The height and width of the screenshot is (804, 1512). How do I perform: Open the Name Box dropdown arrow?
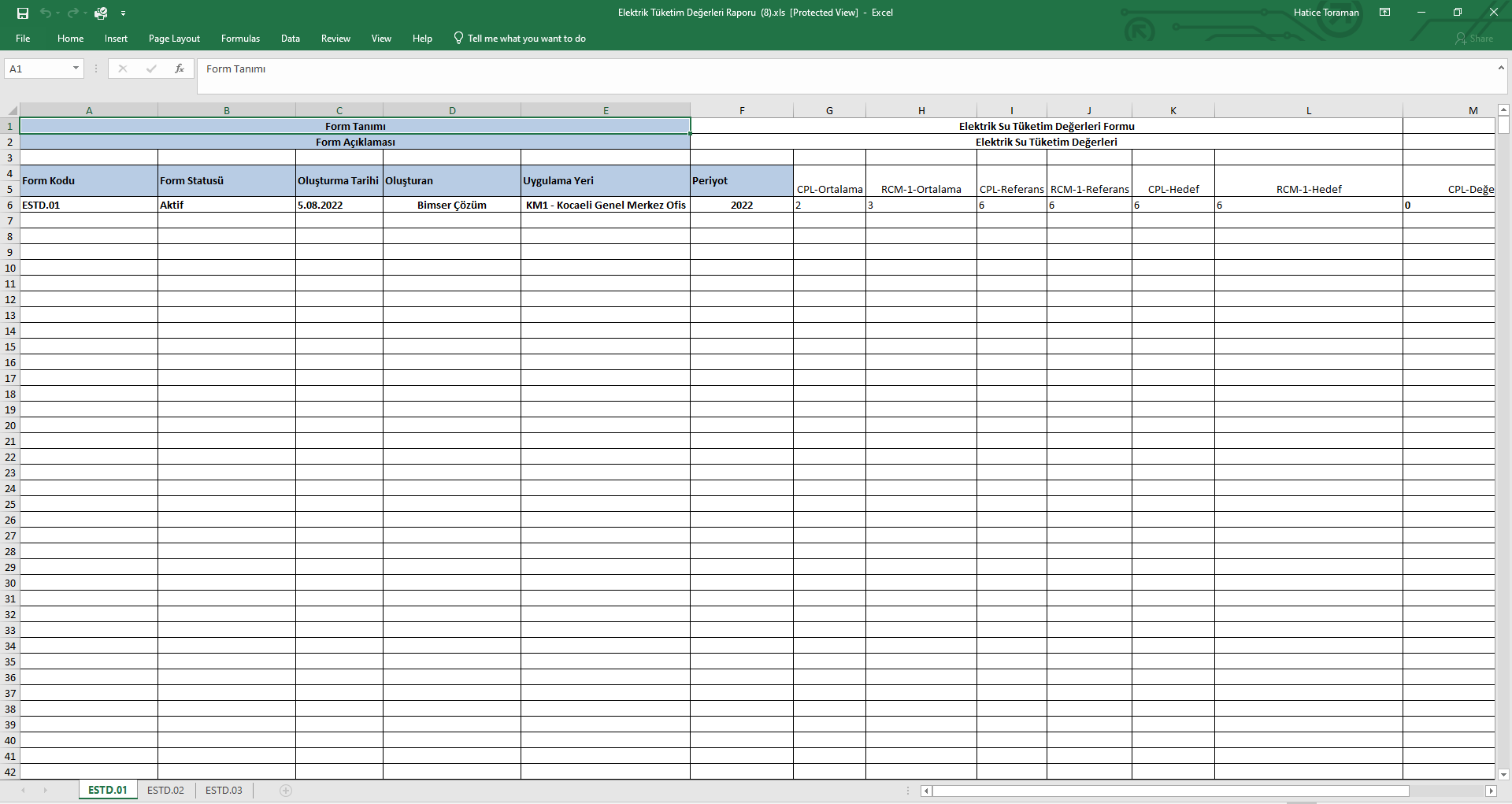(76, 69)
